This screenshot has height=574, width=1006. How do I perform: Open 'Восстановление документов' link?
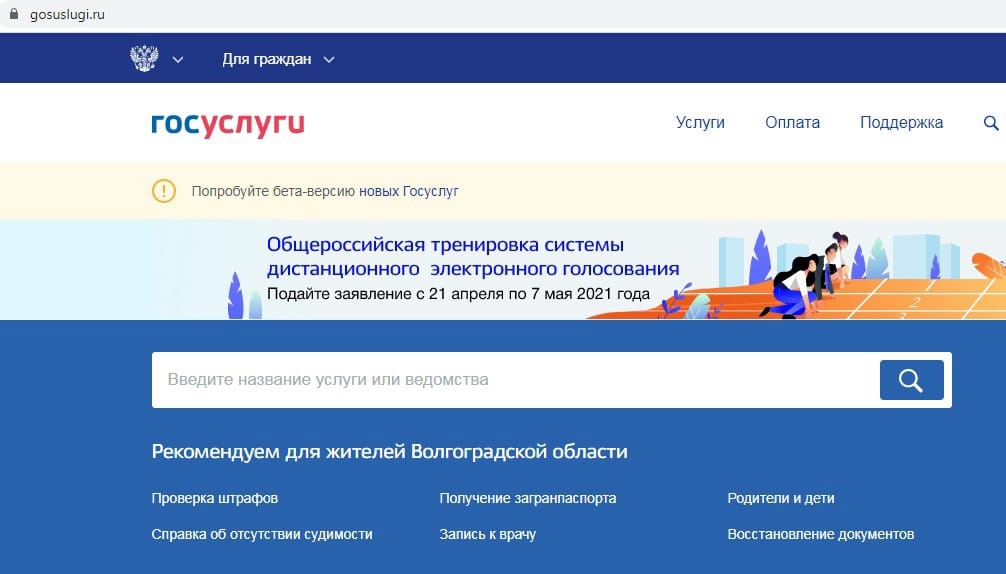tap(821, 534)
